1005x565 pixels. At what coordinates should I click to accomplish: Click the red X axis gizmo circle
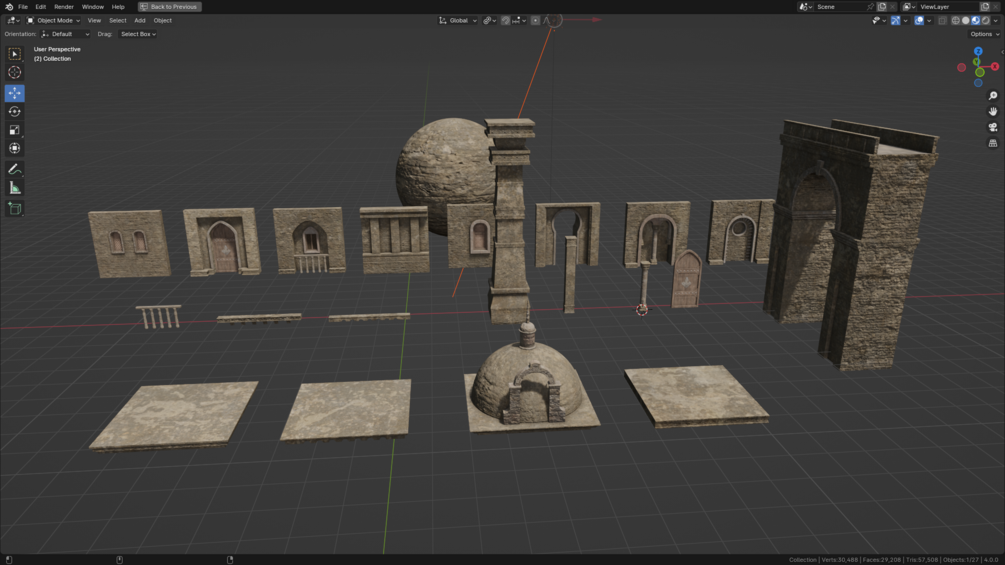[995, 67]
